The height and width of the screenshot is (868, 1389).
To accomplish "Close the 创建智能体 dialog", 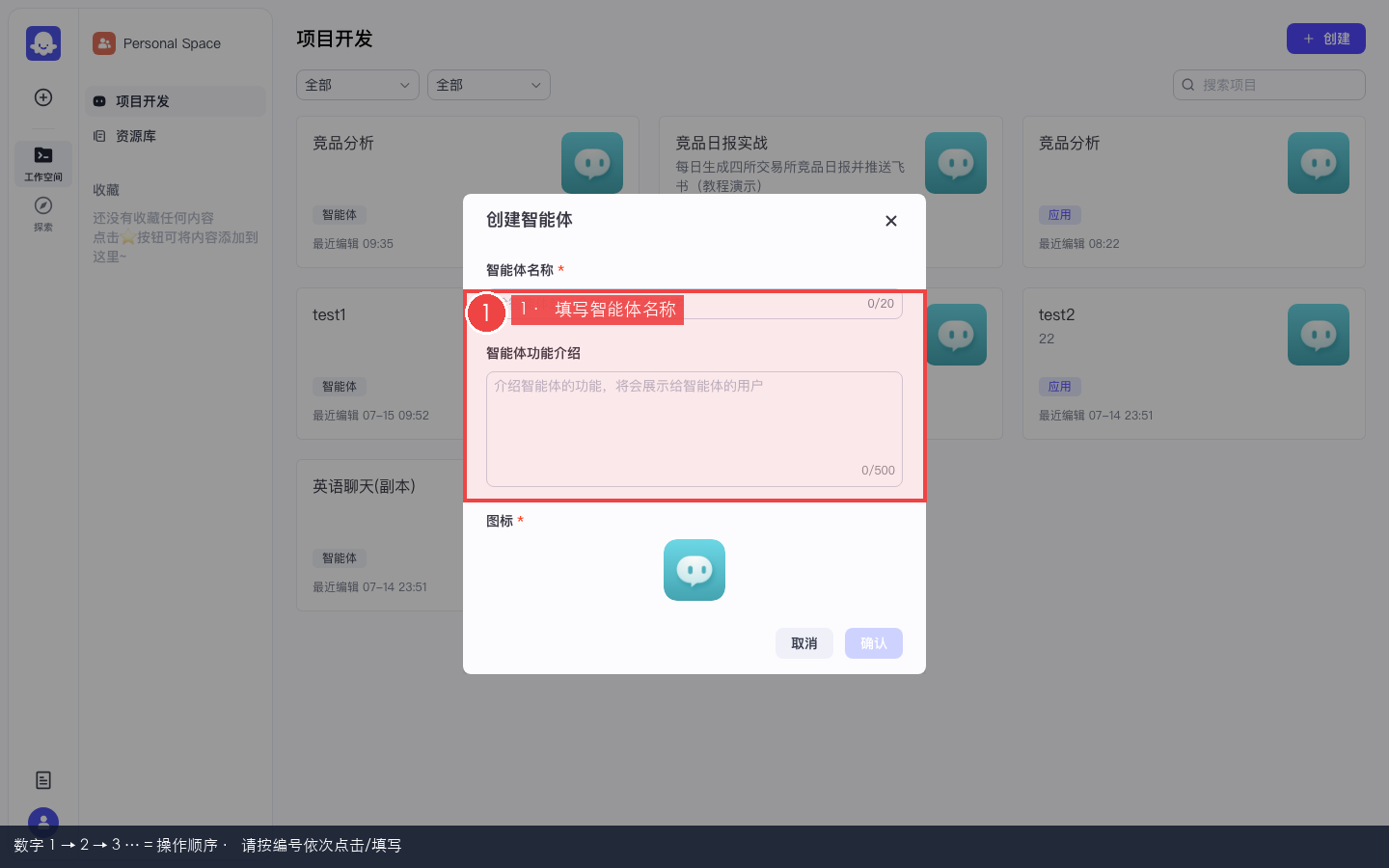I will (x=891, y=221).
